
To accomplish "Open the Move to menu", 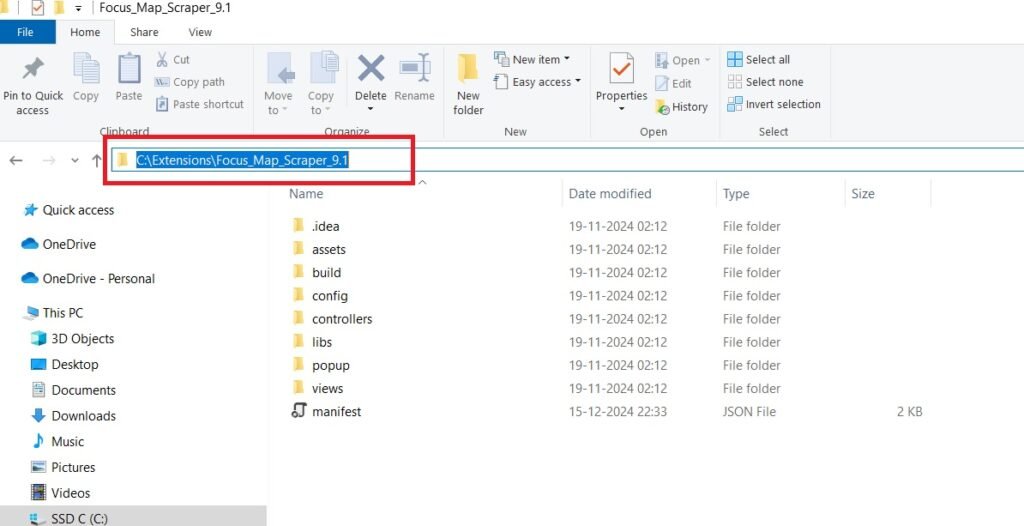I will click(x=278, y=85).
